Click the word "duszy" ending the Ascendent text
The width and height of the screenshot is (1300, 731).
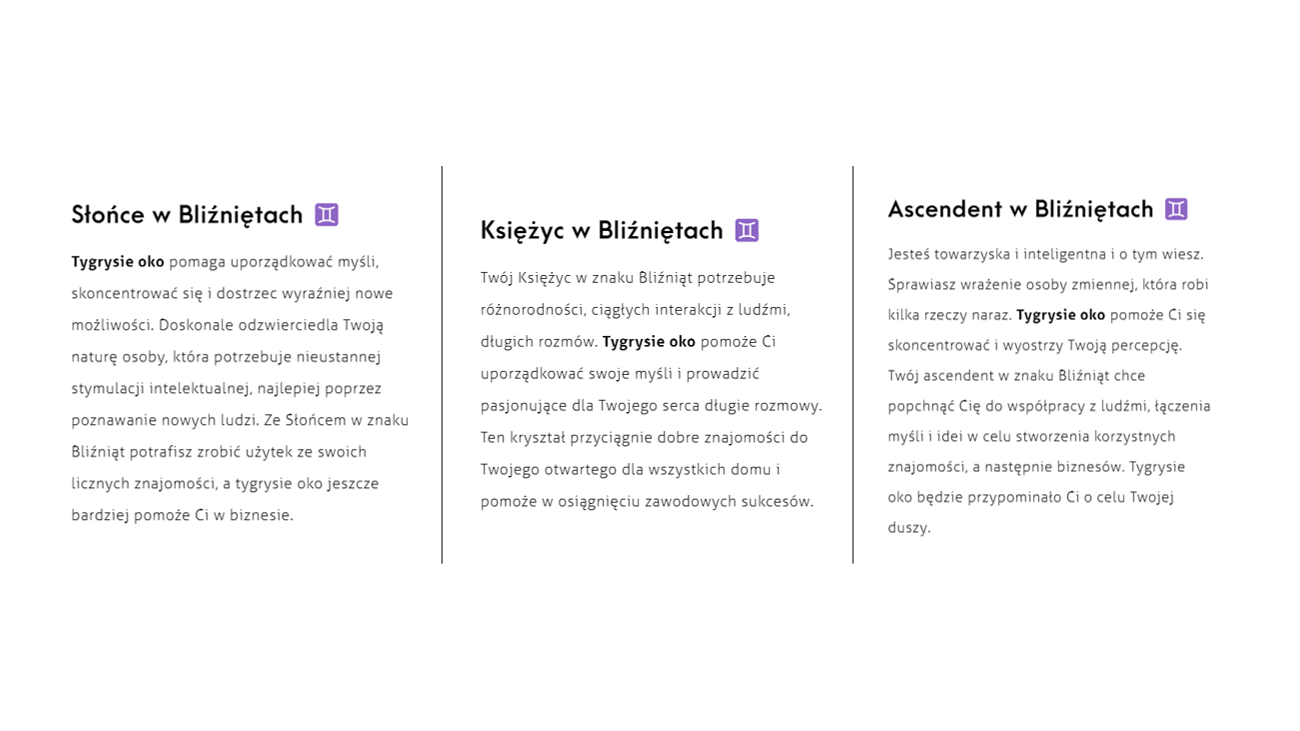click(908, 528)
